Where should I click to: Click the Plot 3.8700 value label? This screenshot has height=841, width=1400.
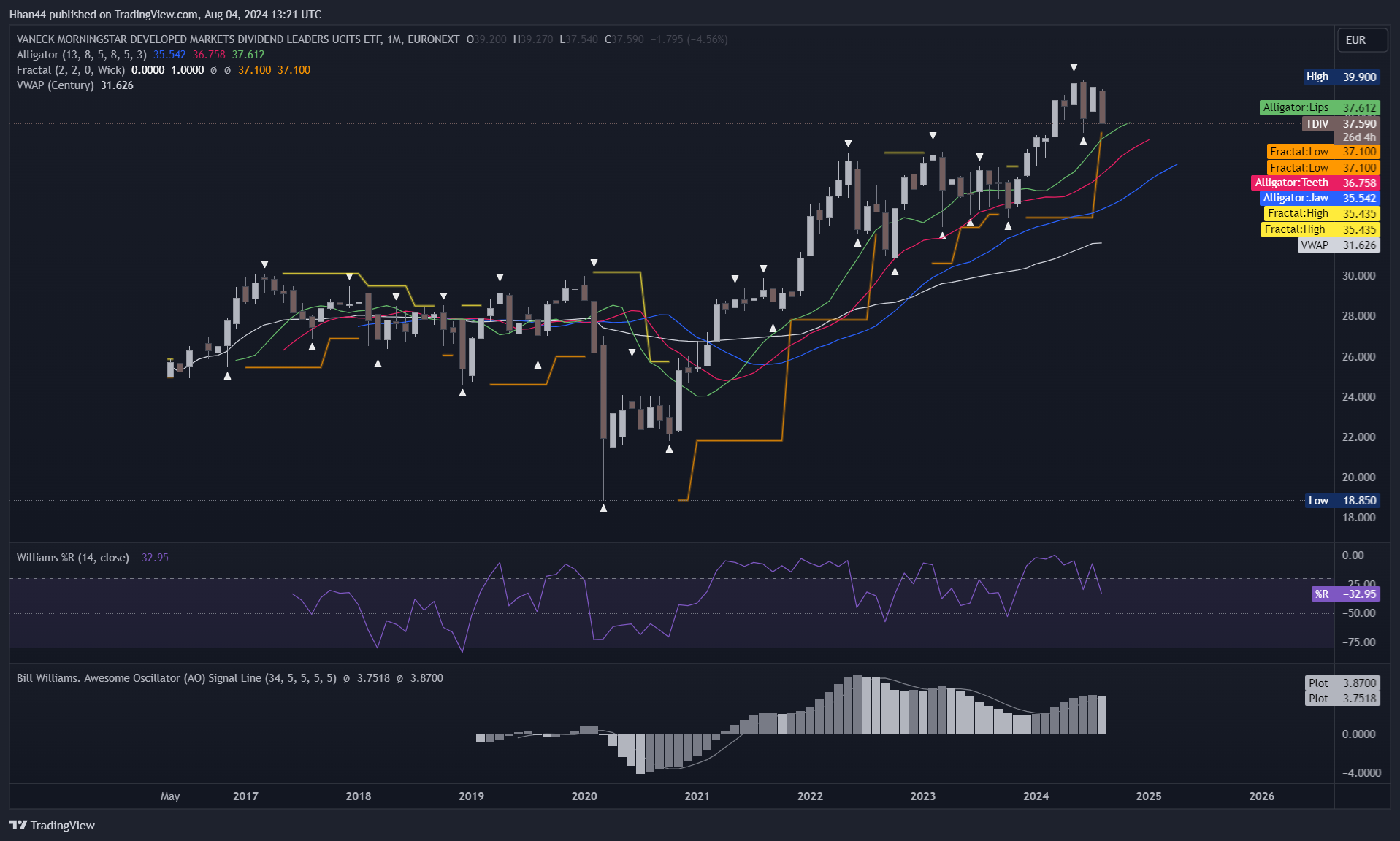pyautogui.click(x=1342, y=683)
